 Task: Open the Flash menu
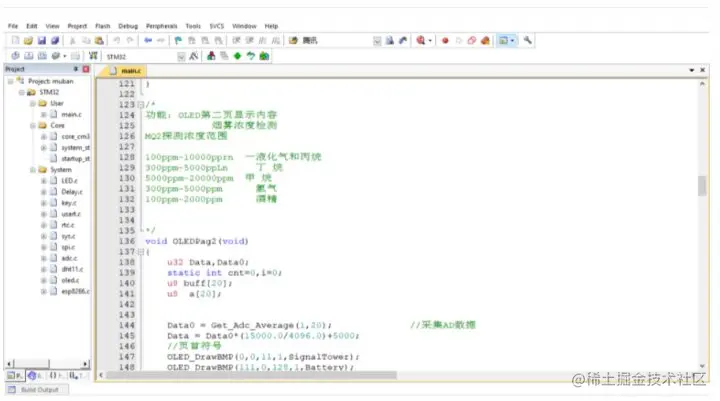point(103,26)
